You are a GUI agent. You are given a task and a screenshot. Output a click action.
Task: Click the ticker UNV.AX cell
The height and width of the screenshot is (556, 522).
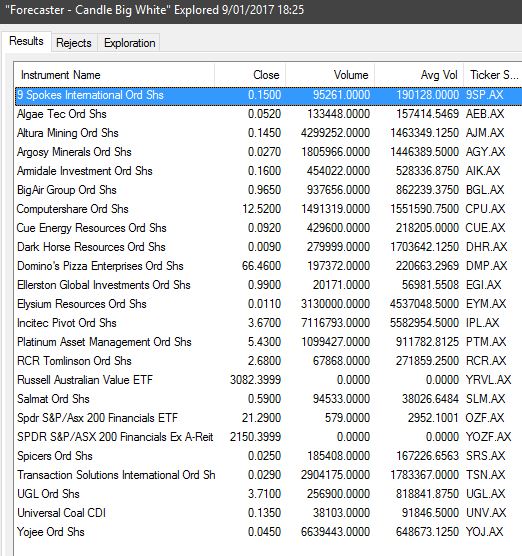pyautogui.click(x=486, y=513)
